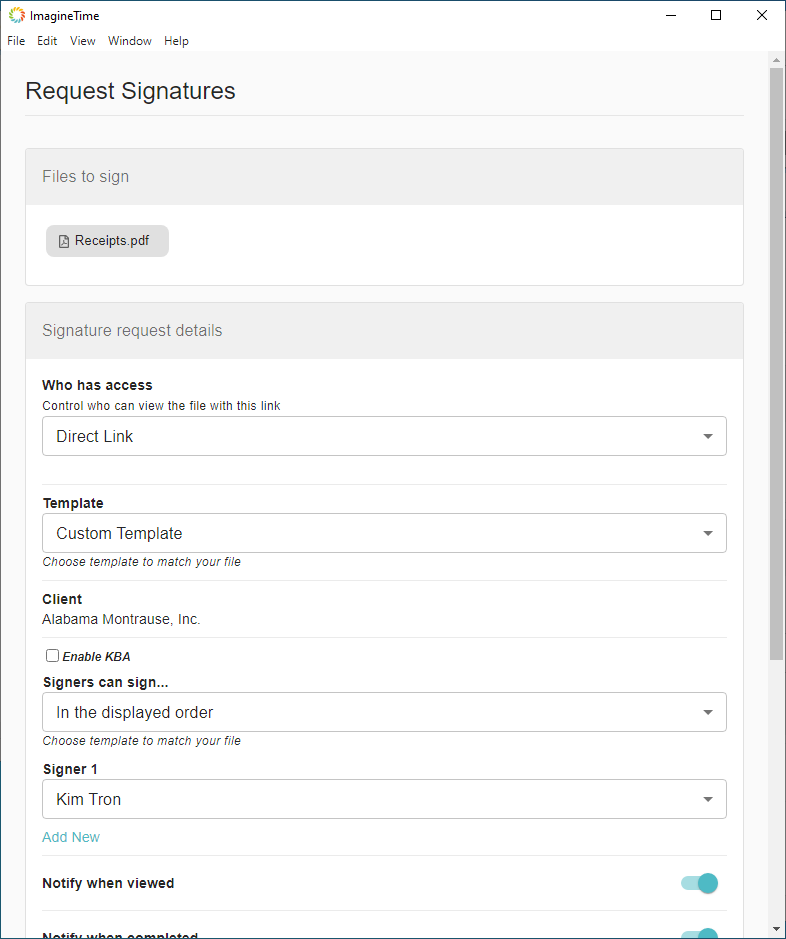The image size is (786, 939).
Task: Click the Who has access dropdown arrow
Action: [708, 437]
